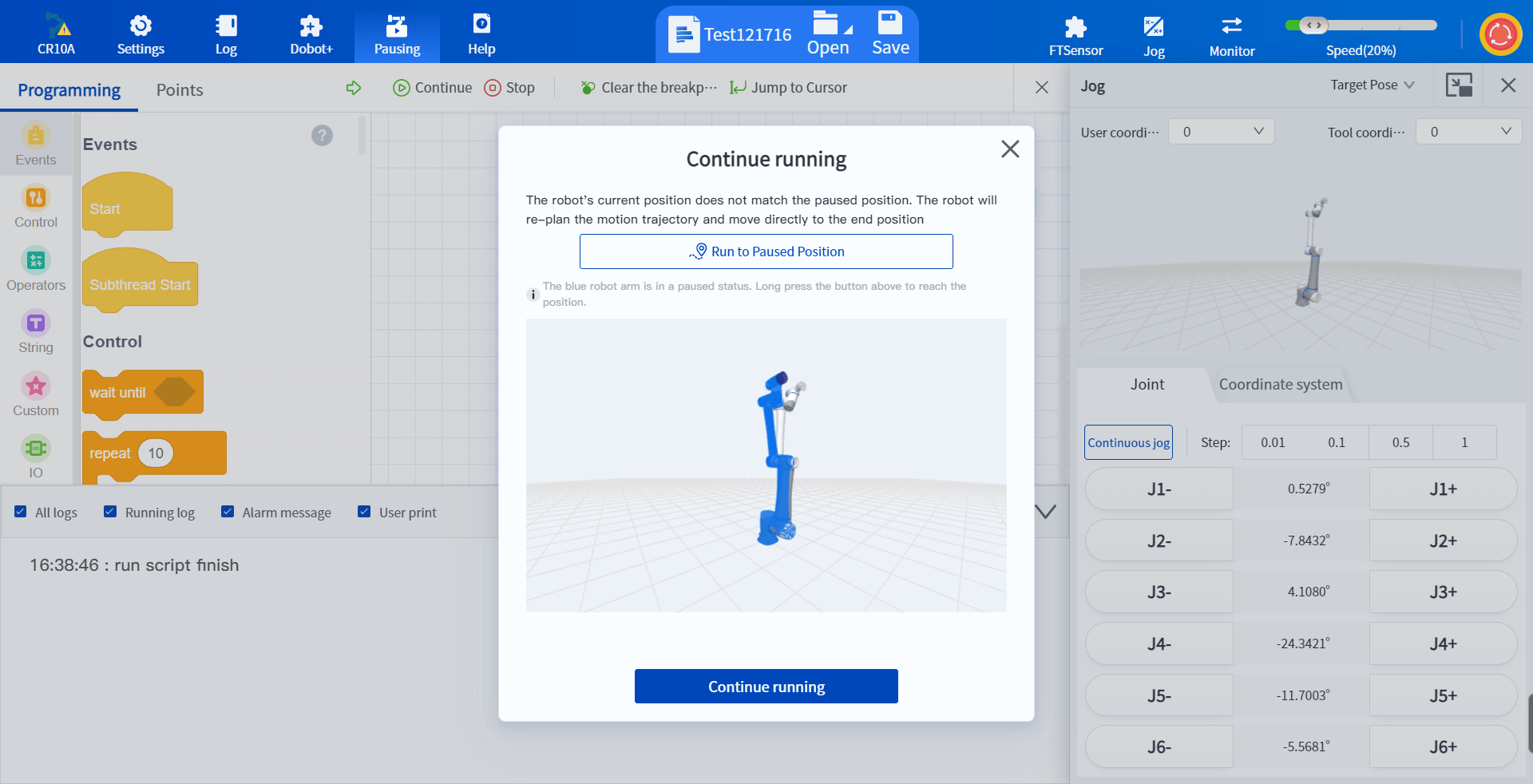1533x784 pixels.
Task: Click the Save file icon
Action: (x=890, y=24)
